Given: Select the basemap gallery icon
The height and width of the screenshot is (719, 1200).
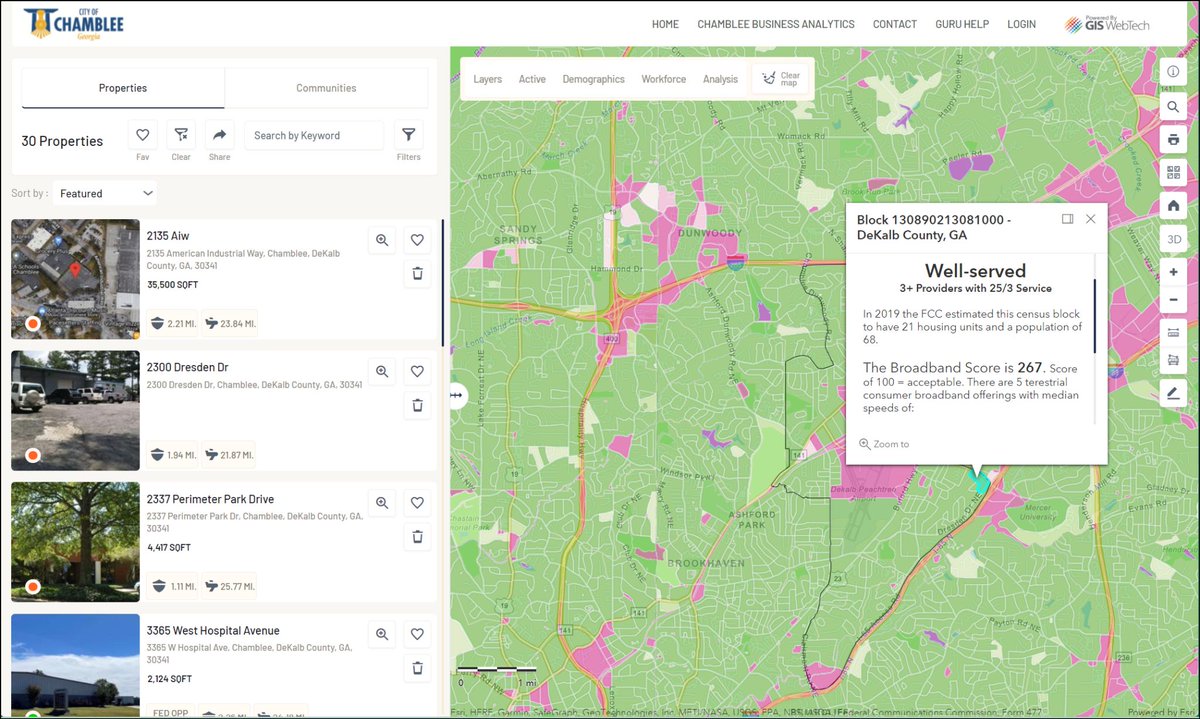Looking at the screenshot, I should click(x=1173, y=172).
